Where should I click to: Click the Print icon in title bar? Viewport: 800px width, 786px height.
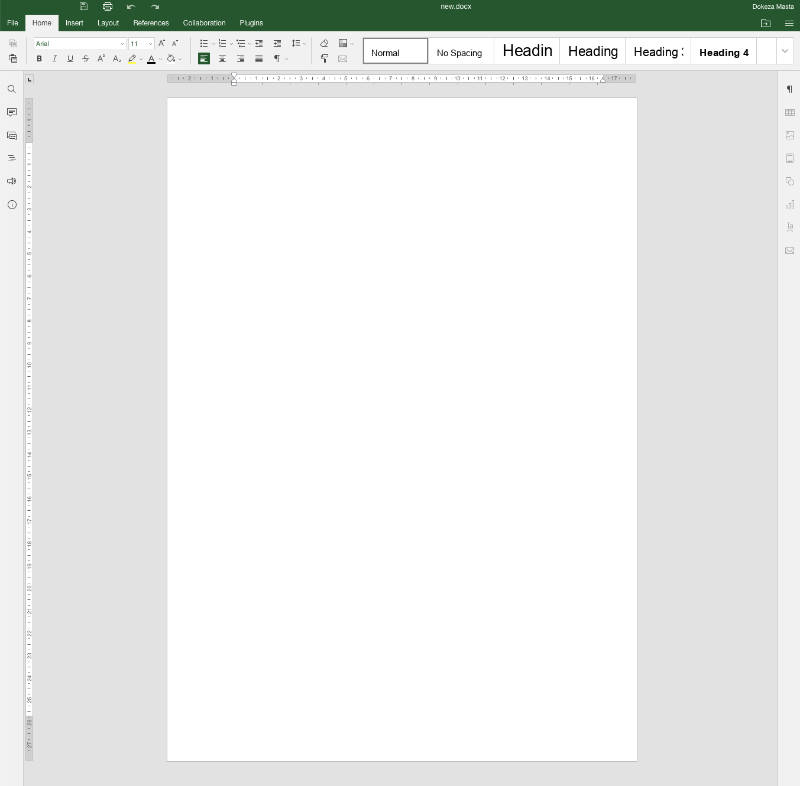pos(107,7)
